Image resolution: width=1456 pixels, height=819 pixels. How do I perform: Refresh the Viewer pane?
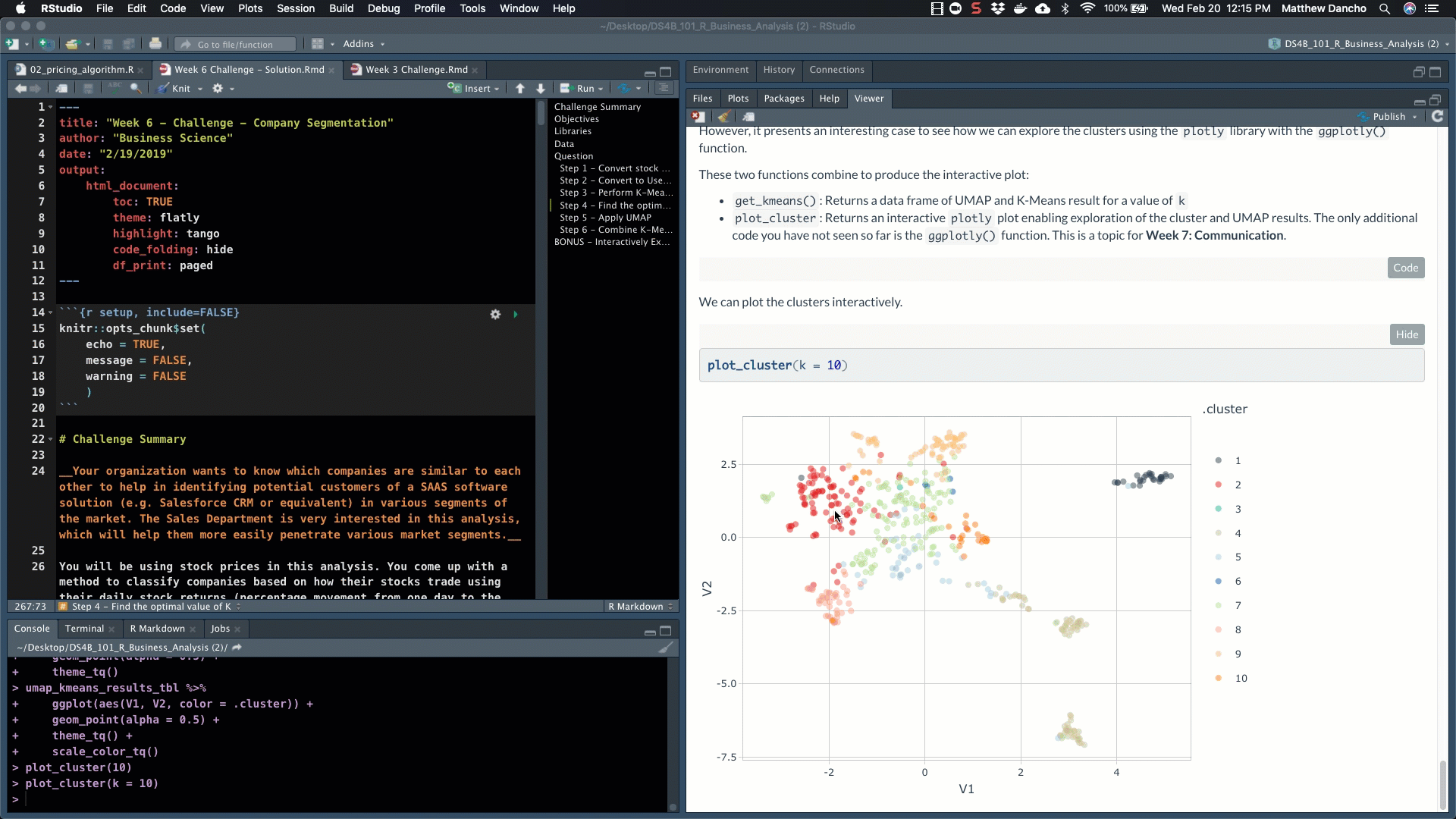1437,117
